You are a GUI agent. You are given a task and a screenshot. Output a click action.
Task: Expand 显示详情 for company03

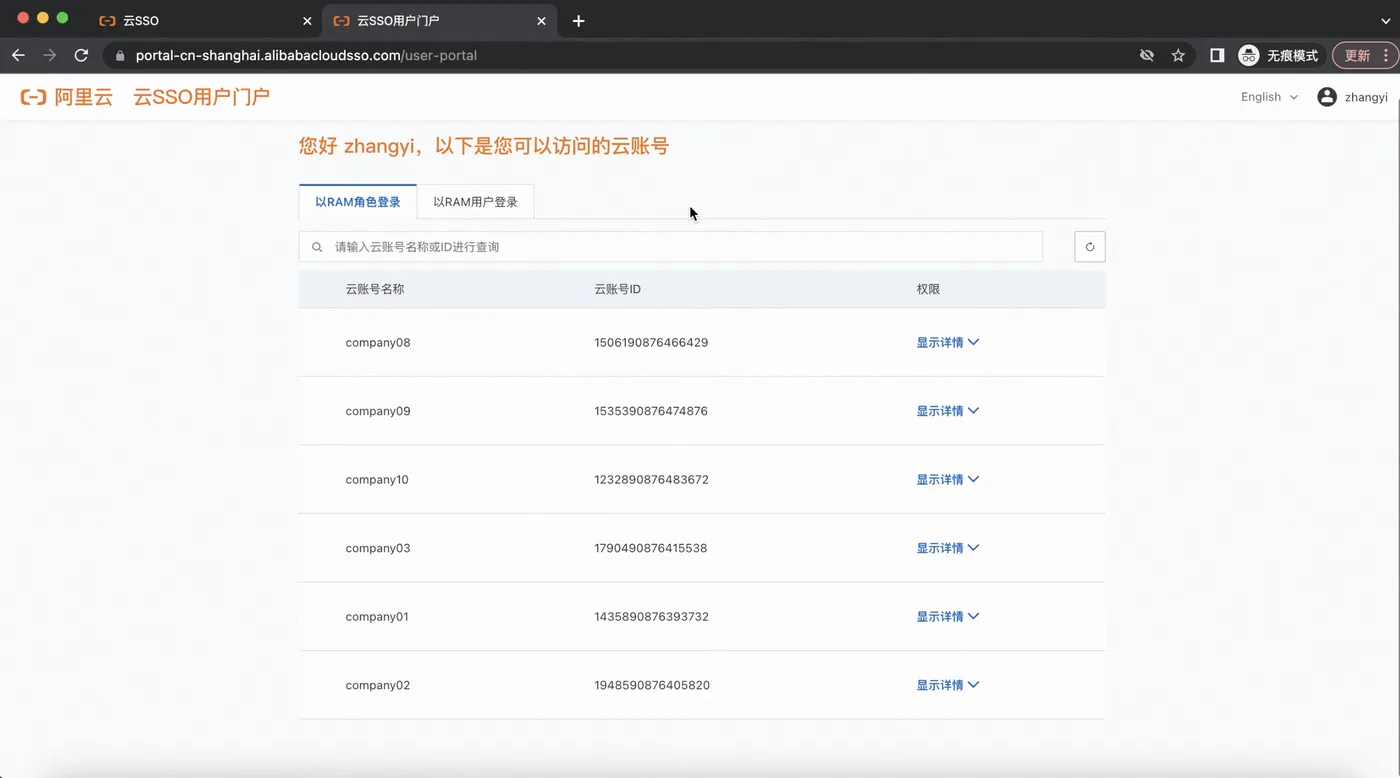(947, 548)
